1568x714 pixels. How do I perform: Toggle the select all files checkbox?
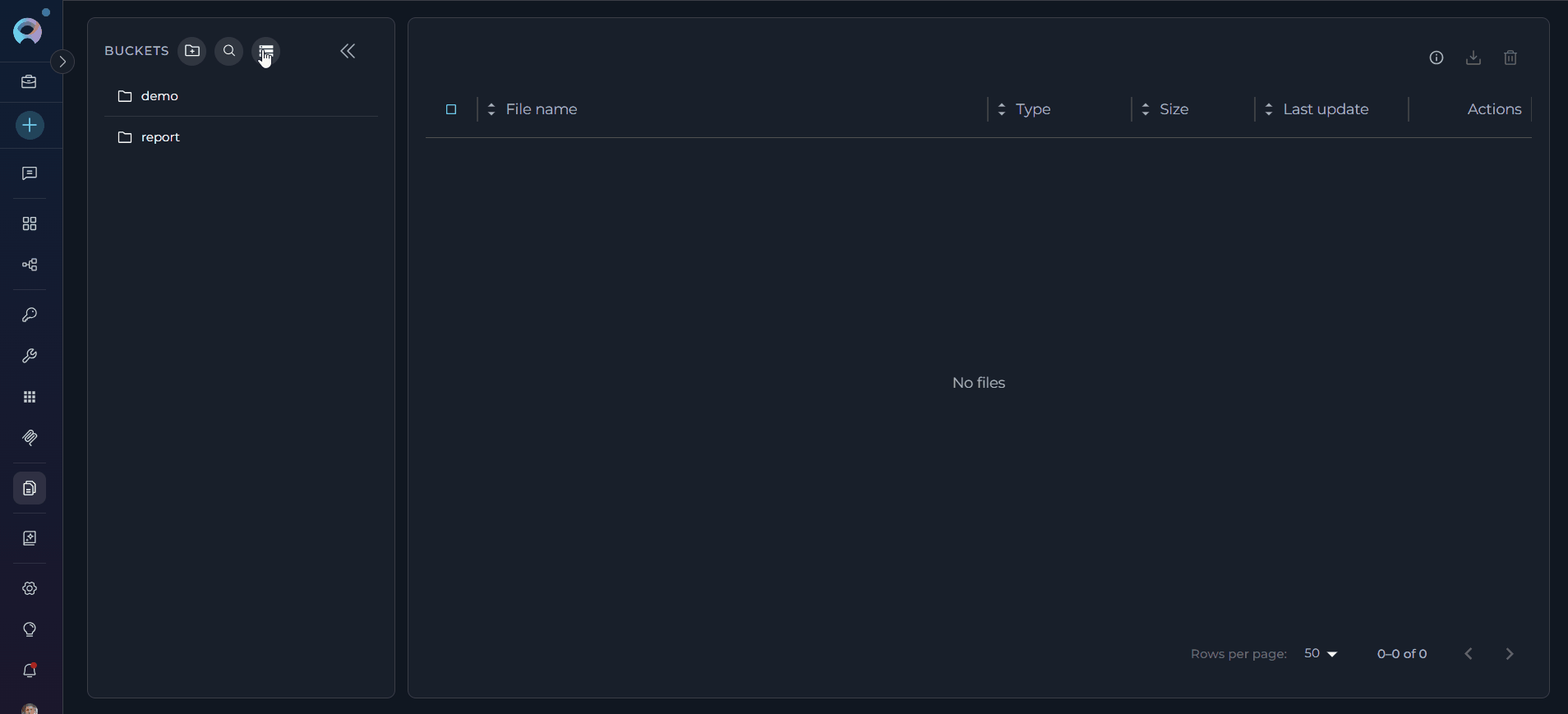pyautogui.click(x=451, y=109)
